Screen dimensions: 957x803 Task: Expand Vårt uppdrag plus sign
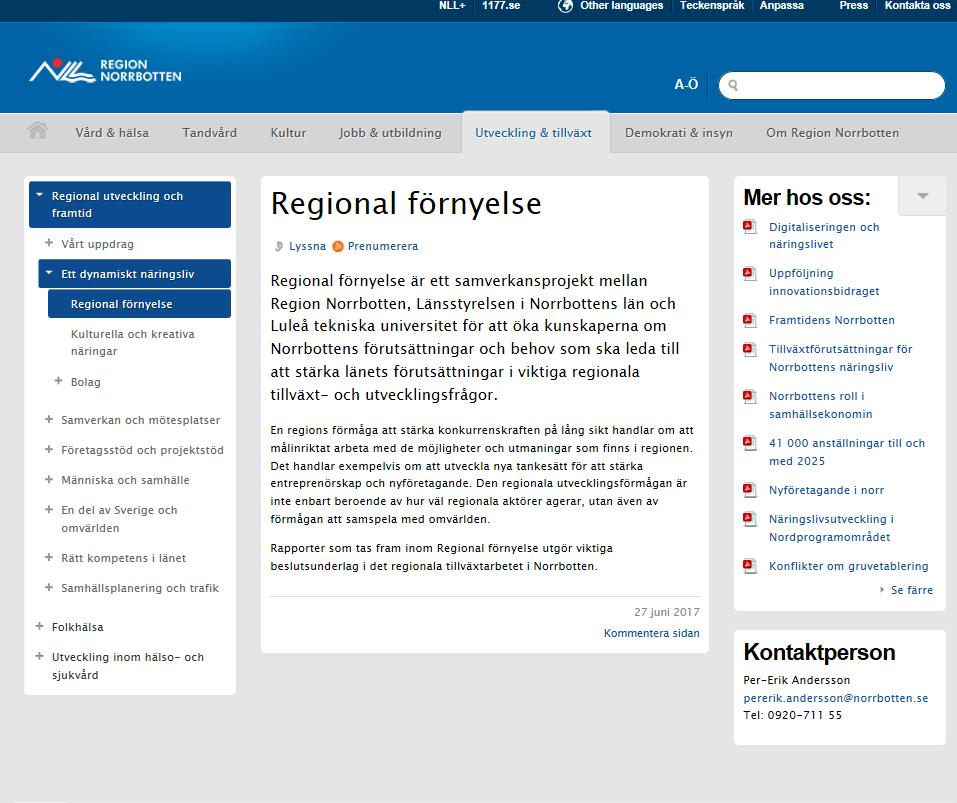[x=49, y=243]
